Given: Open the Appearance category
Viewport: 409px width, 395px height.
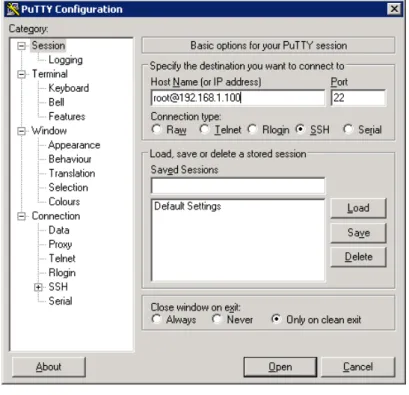Looking at the screenshot, I should tap(74, 145).
